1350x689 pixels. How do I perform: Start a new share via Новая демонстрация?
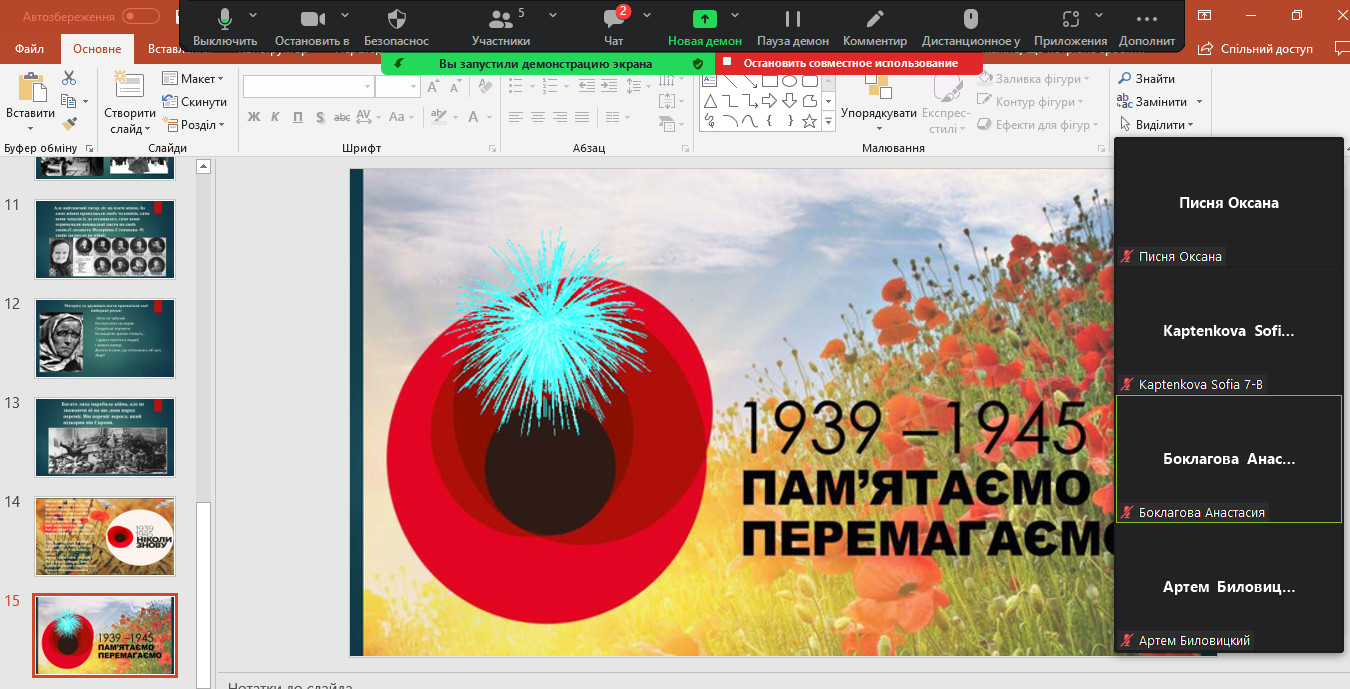click(705, 27)
